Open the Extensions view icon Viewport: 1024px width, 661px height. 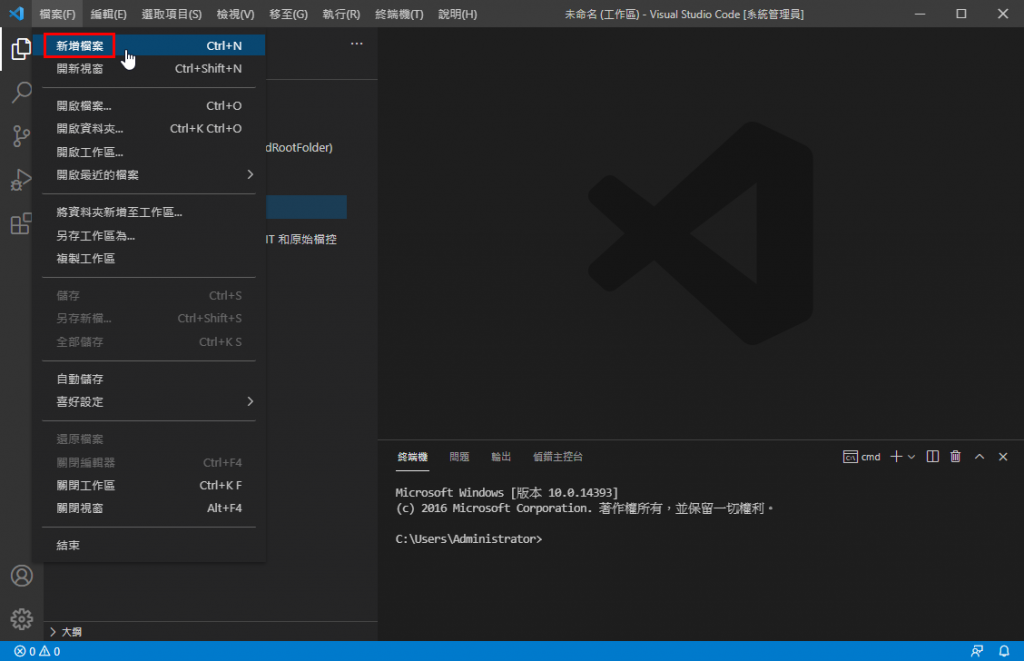[21, 223]
